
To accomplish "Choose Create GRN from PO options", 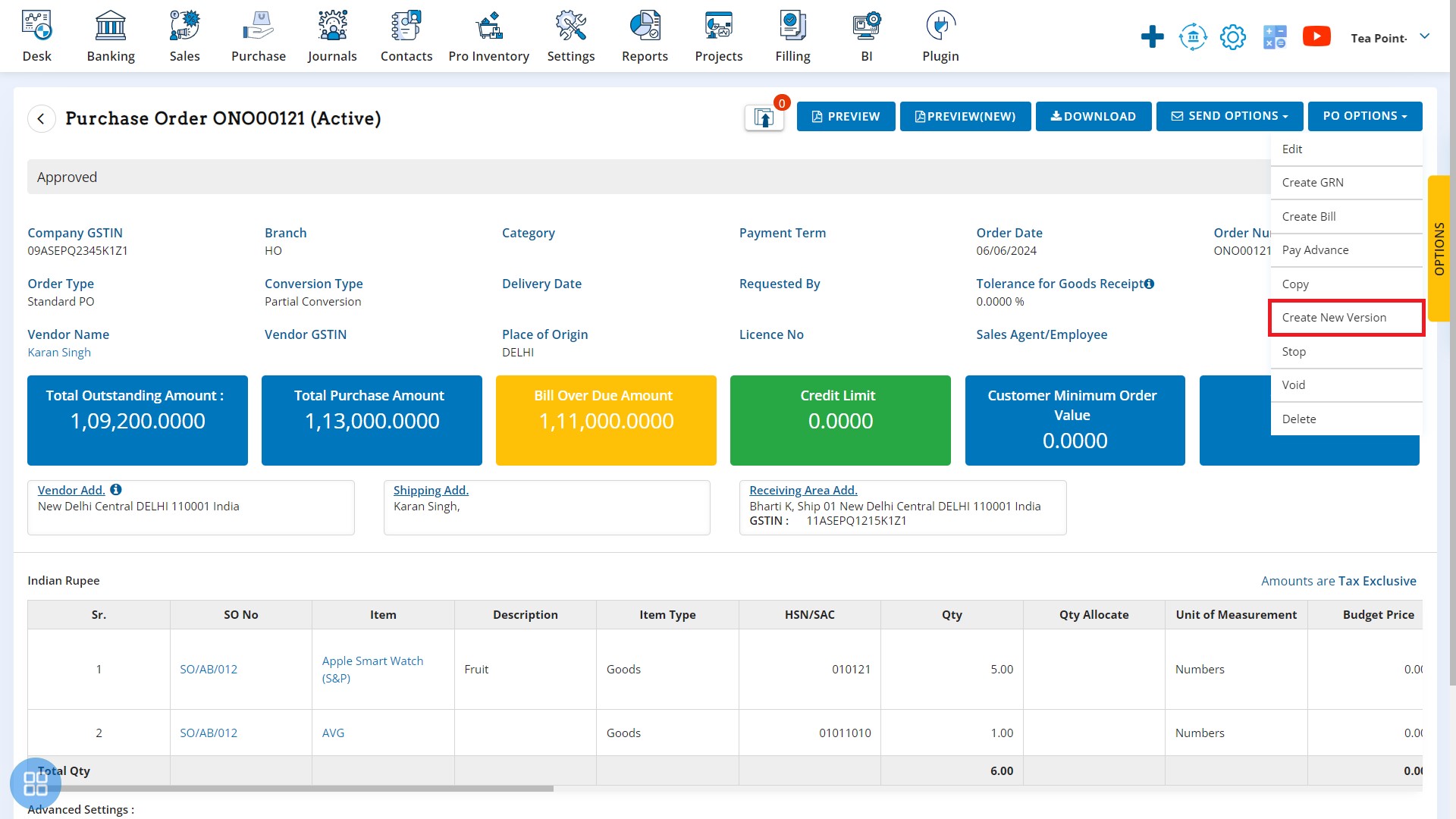I will [1313, 183].
